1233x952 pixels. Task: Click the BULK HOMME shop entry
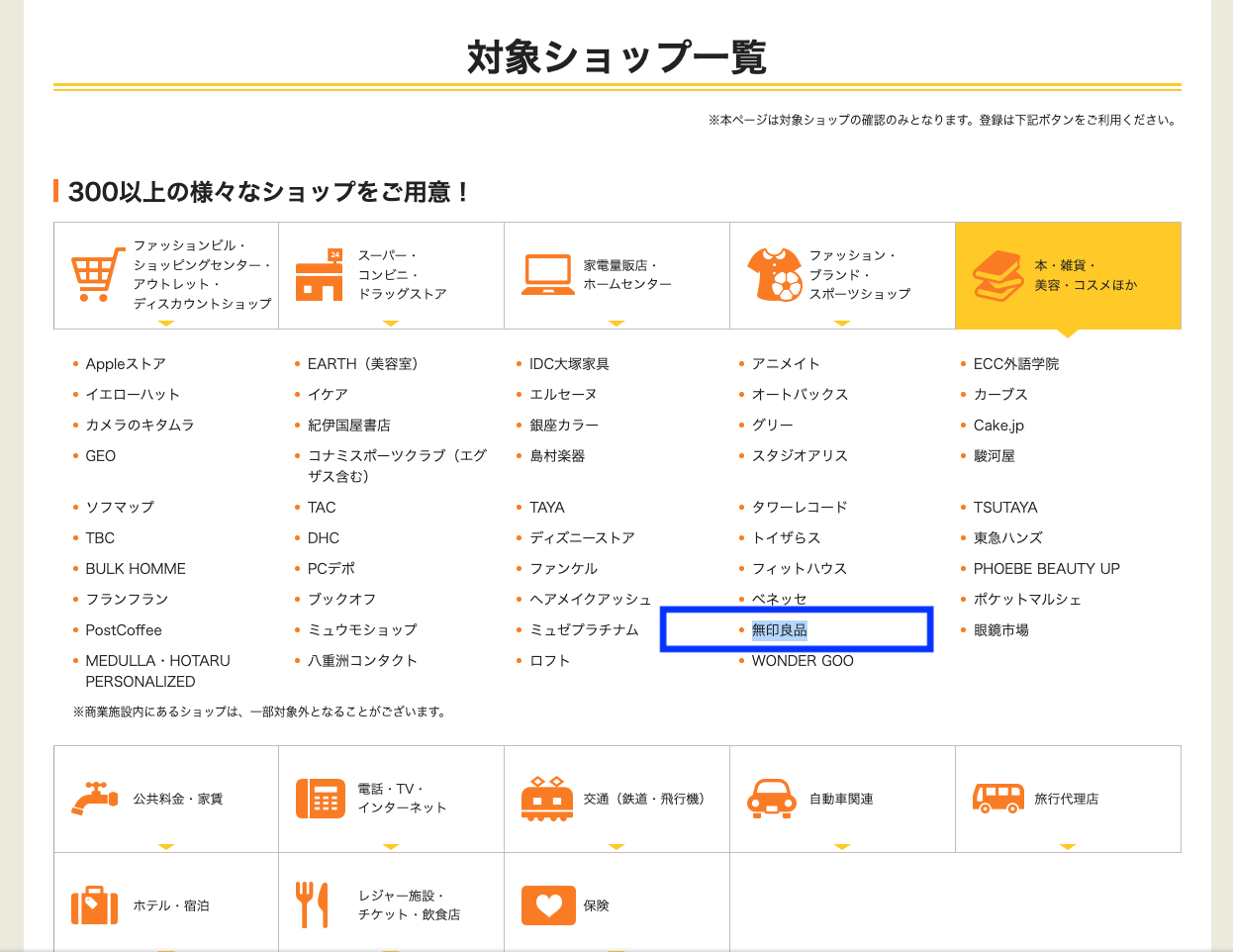pyautogui.click(x=136, y=569)
